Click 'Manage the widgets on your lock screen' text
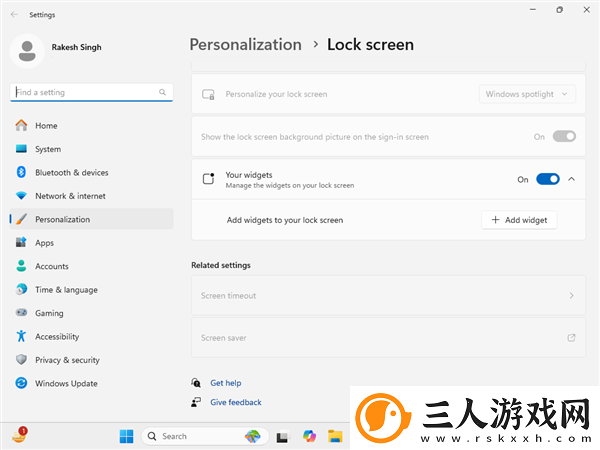Image resolution: width=600 pixels, height=450 pixels. tap(290, 186)
